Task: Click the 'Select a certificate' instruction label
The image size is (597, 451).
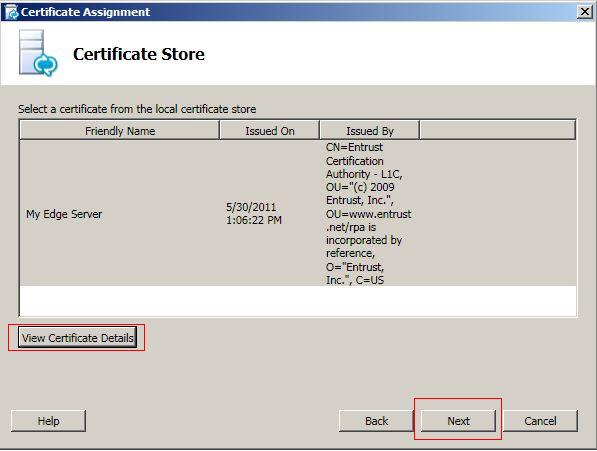Action: click(x=137, y=109)
